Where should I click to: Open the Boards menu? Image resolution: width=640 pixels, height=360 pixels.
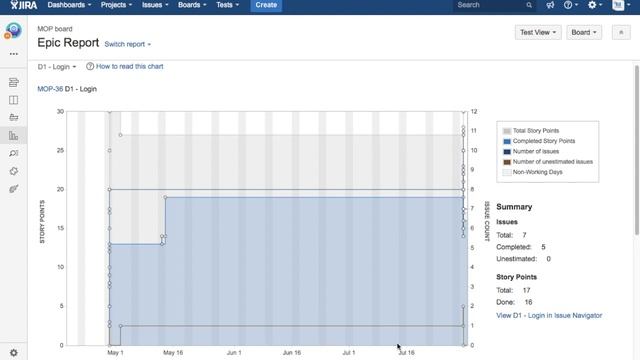point(192,5)
